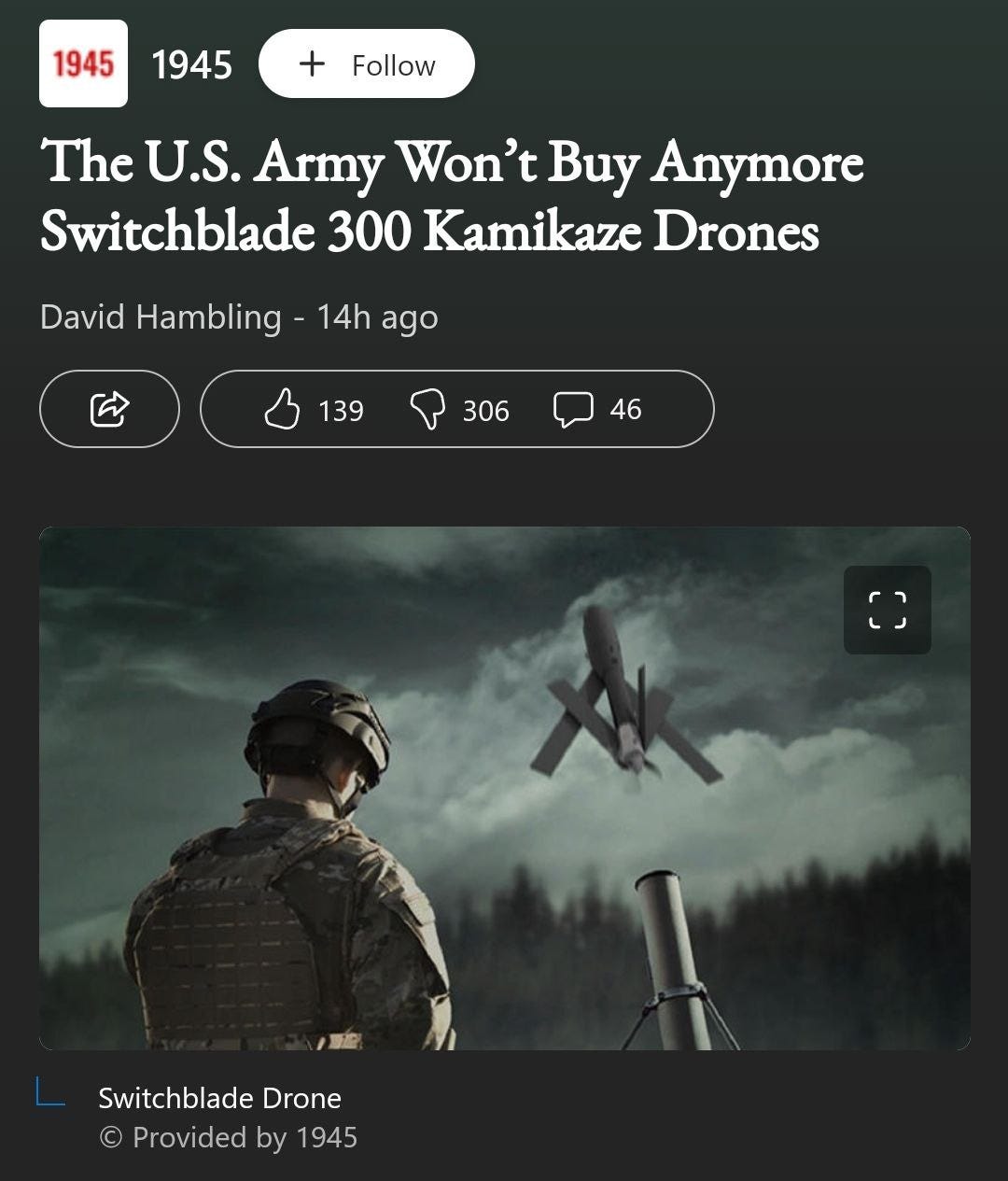Click the 139 likes count

341,411
